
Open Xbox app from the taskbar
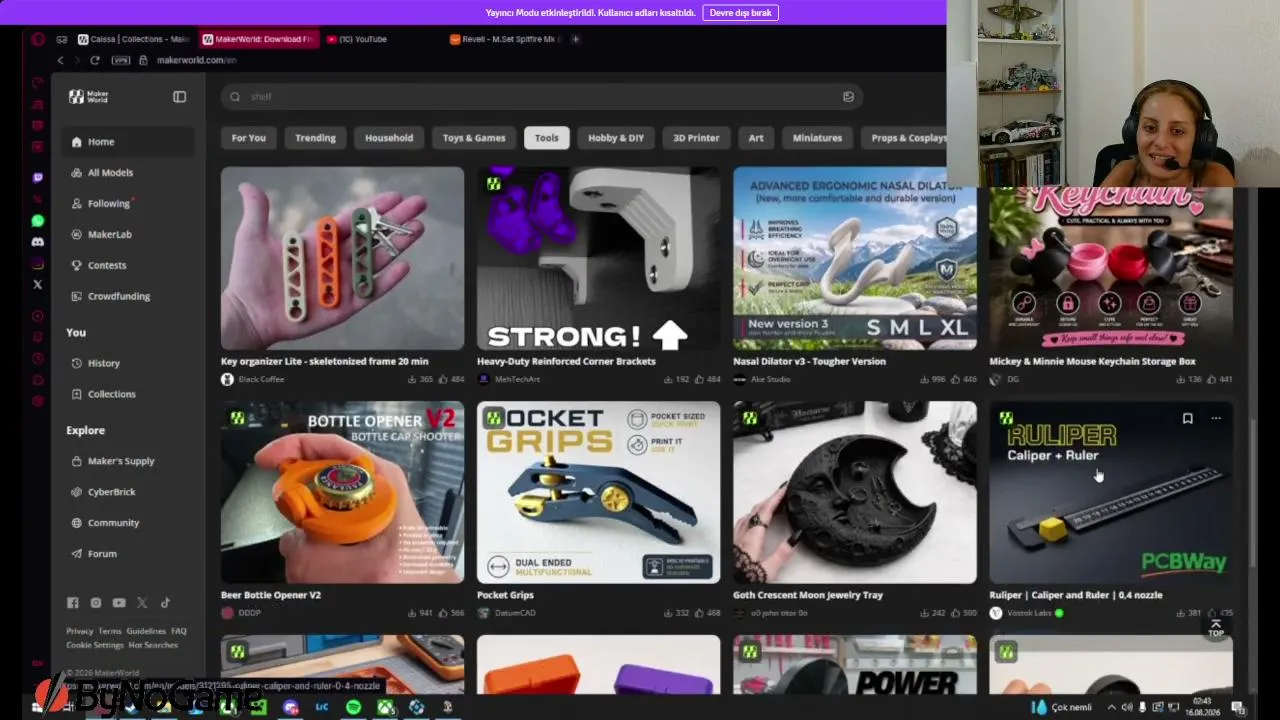(385, 707)
